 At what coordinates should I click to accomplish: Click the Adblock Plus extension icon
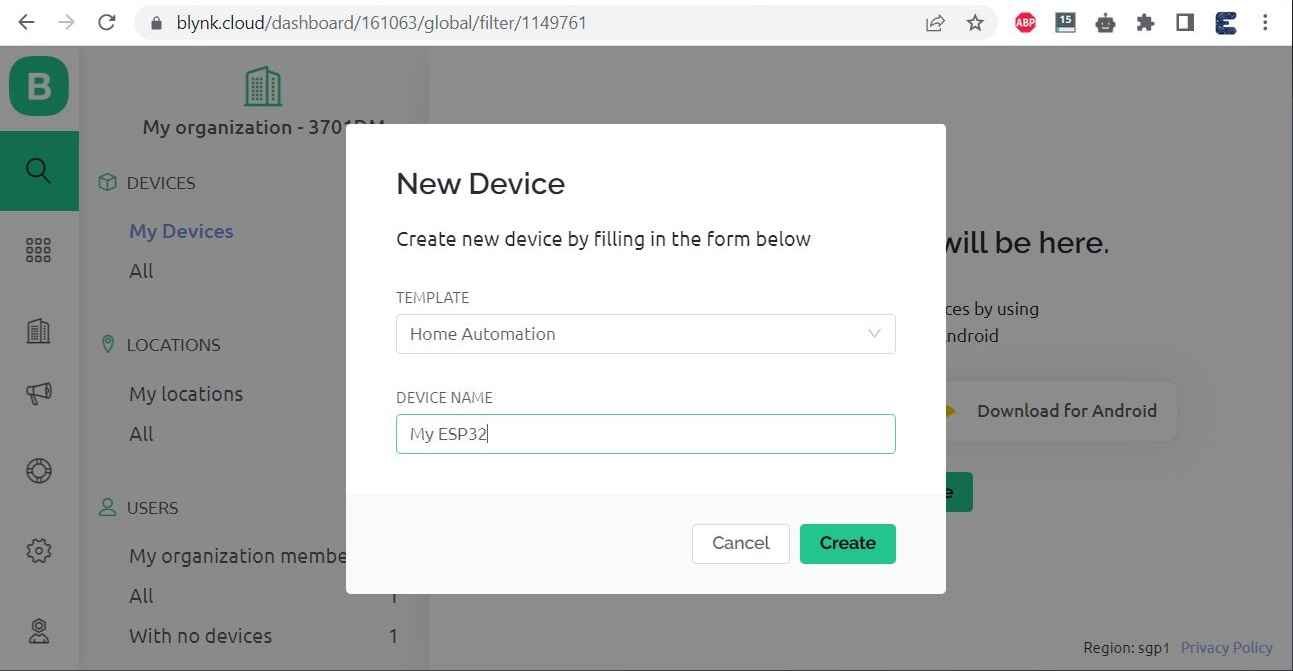[1025, 22]
